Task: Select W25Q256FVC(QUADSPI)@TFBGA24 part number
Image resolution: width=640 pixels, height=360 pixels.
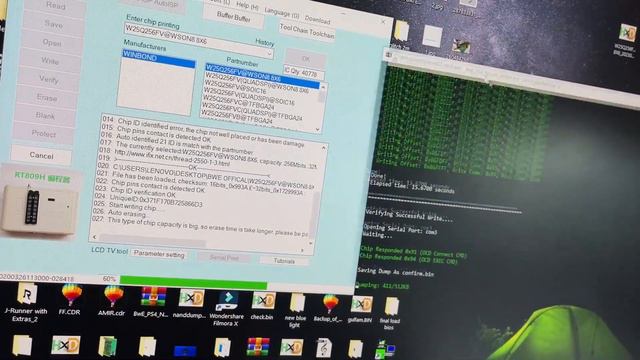Action: [251, 113]
